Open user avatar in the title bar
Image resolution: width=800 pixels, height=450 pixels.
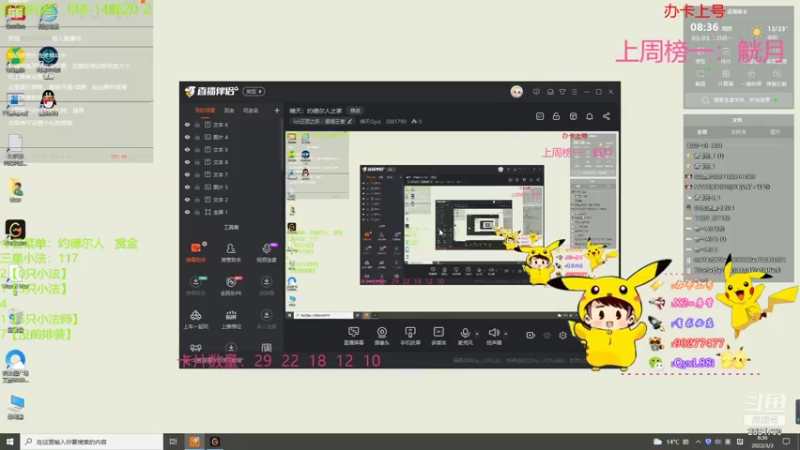tap(516, 91)
